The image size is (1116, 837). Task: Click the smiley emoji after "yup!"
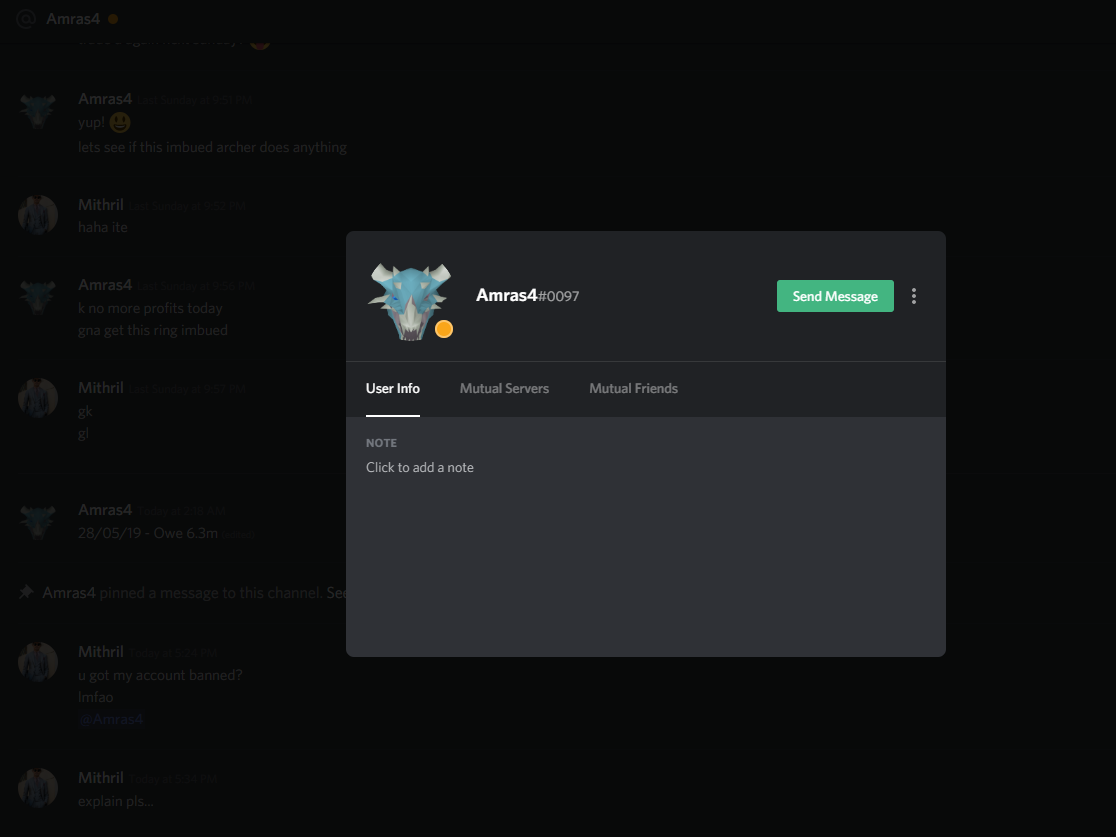[x=120, y=122]
